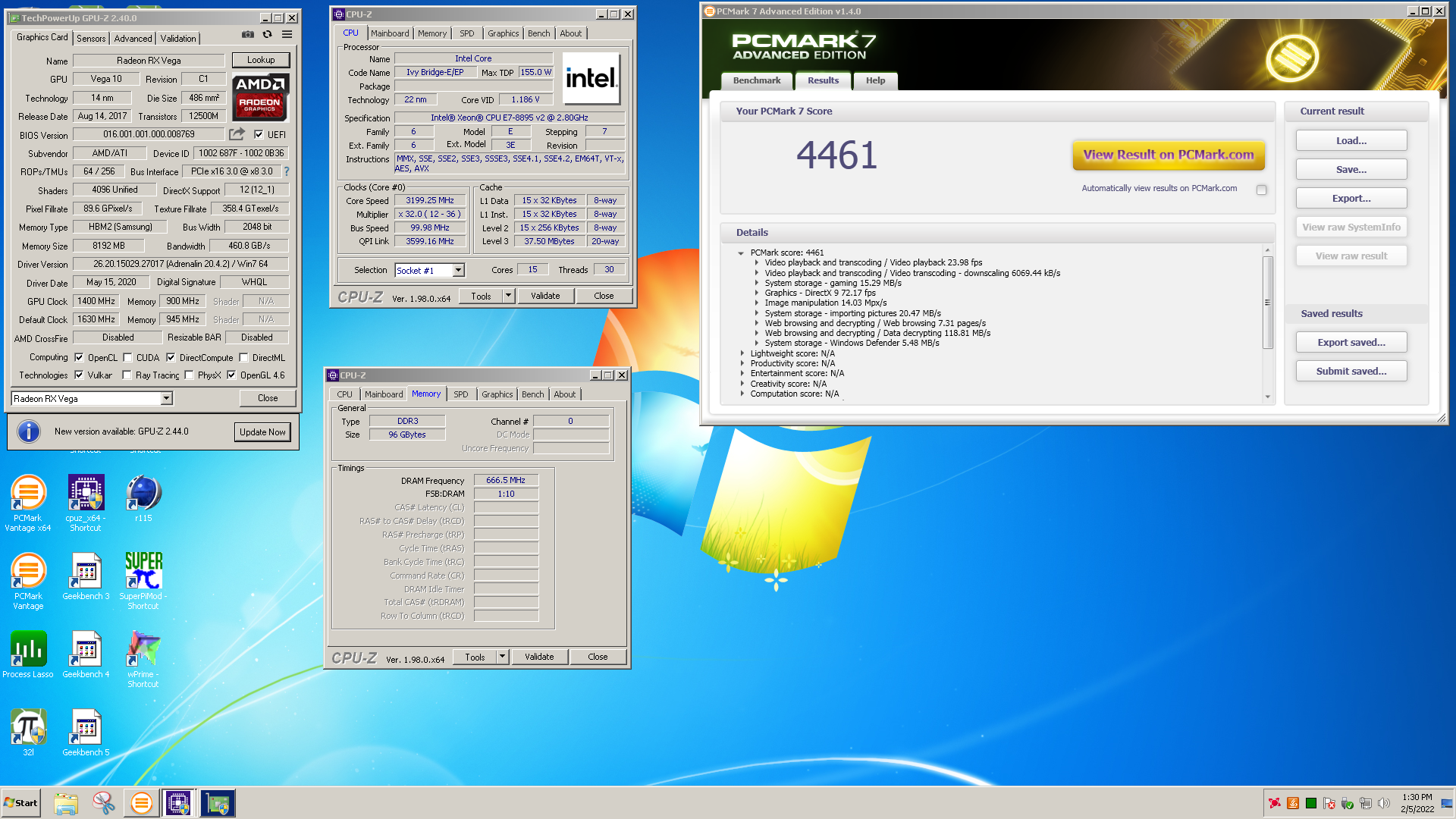Click PCMark details scrollbar thumb
The width and height of the screenshot is (1456, 819).
tap(1267, 302)
